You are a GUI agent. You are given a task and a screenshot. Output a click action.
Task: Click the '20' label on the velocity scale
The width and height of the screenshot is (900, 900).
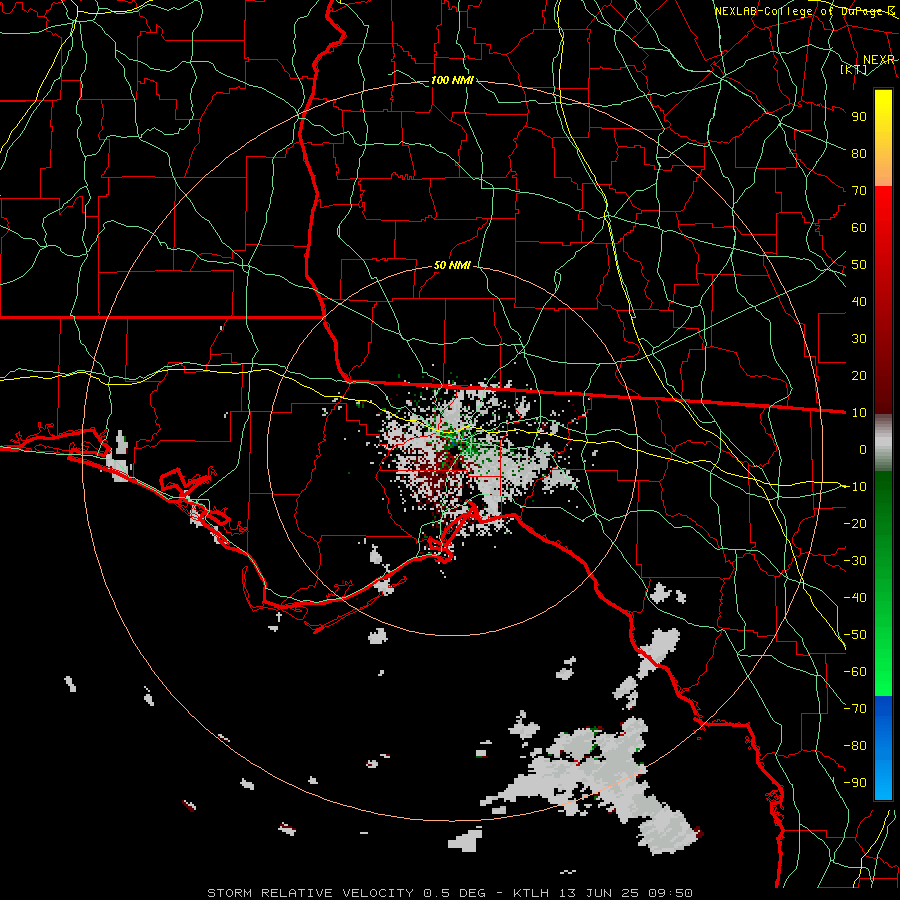pyautogui.click(x=859, y=376)
